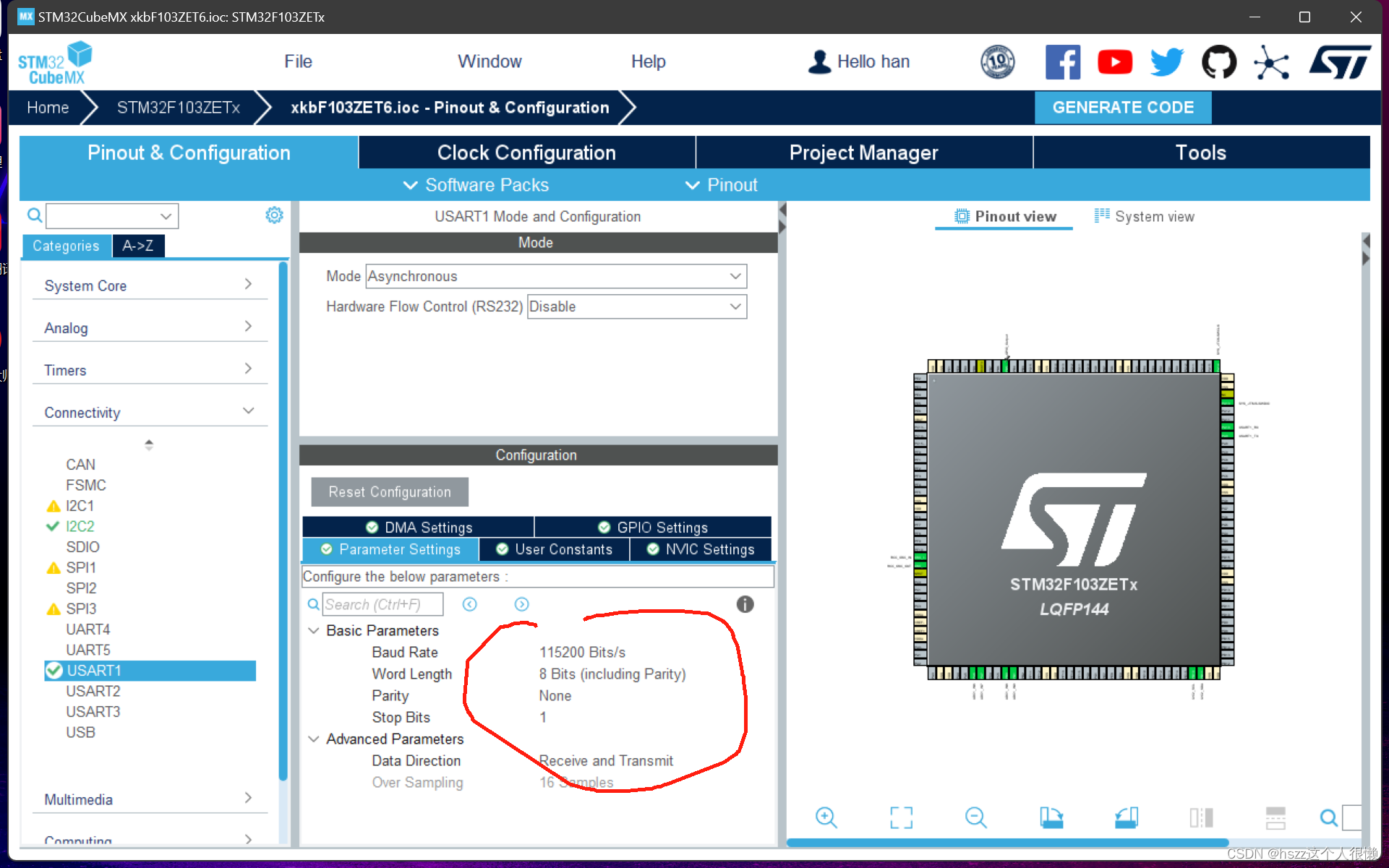Select USART1 in peripheral list

coord(150,671)
